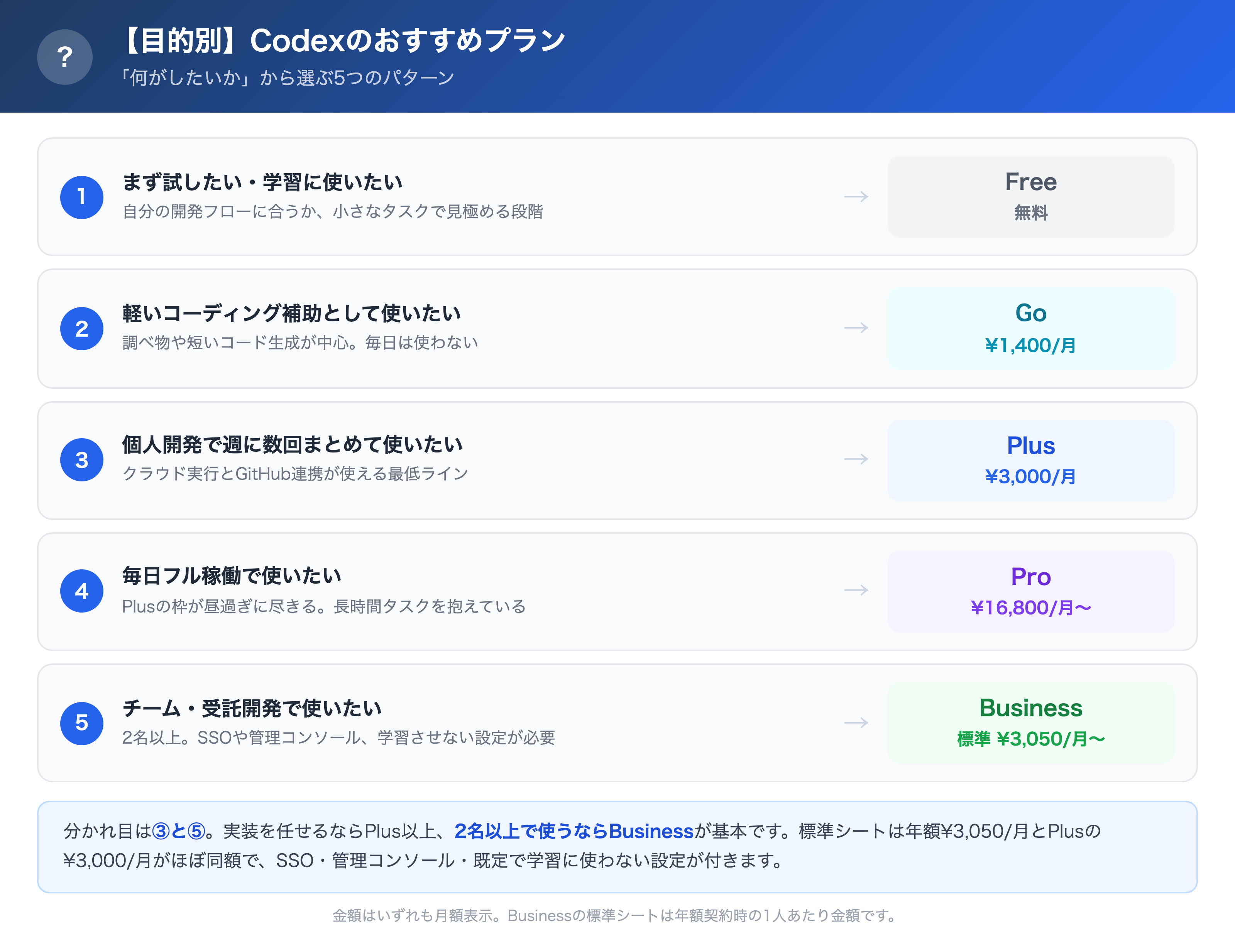The width and height of the screenshot is (1235, 952).
Task: Click the arrow pointing to Free plan
Action: pos(856,197)
